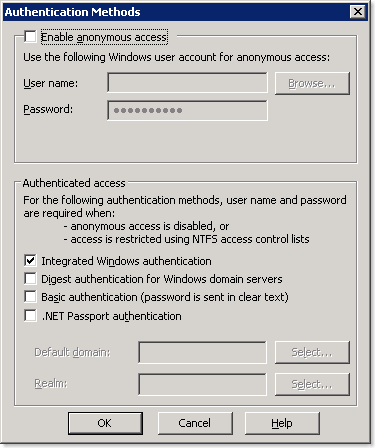The height and width of the screenshot is (448, 375).
Task: Click the .NET Passport authentication label text
Action: tap(112, 316)
